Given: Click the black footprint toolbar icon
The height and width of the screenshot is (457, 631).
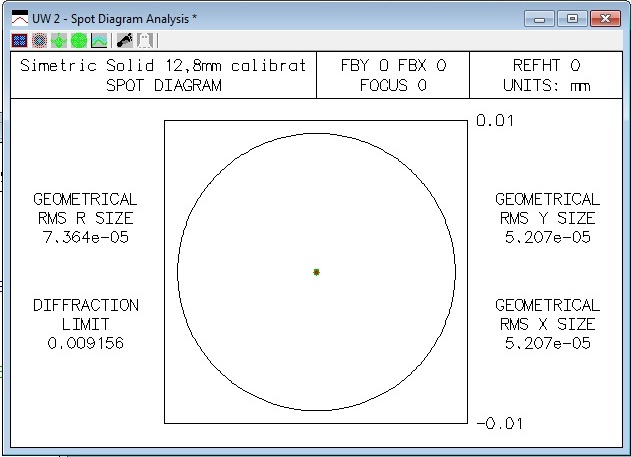Looking at the screenshot, I should tap(124, 40).
